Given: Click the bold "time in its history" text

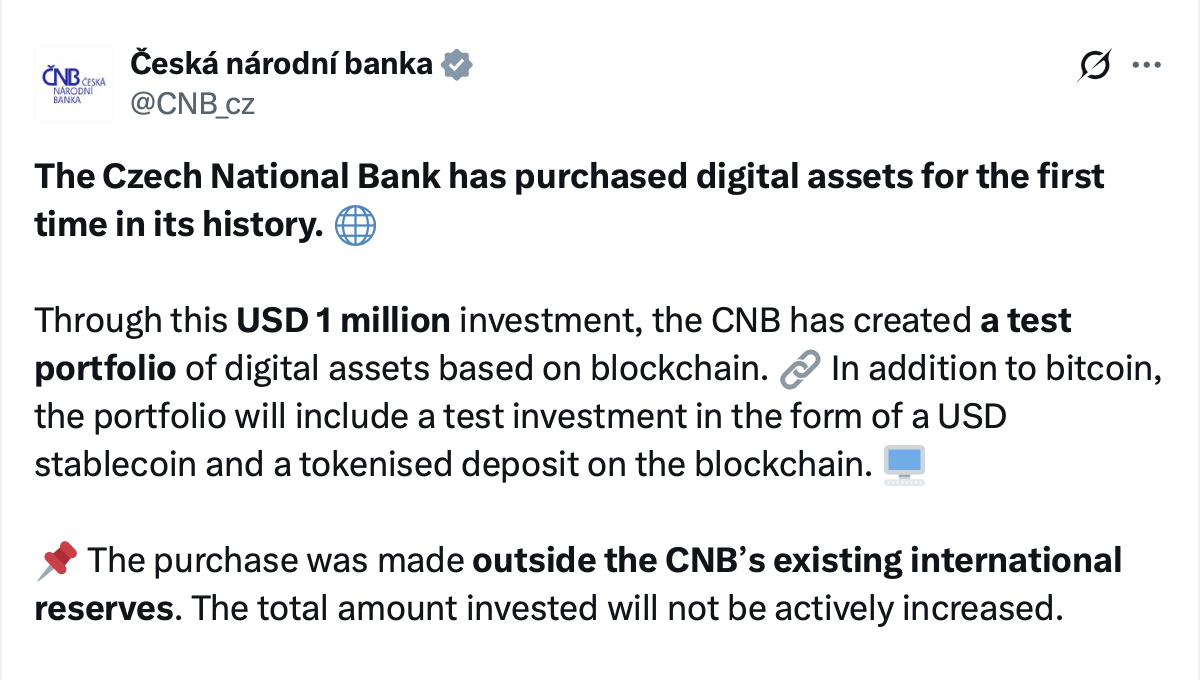Looking at the screenshot, I should [x=179, y=227].
